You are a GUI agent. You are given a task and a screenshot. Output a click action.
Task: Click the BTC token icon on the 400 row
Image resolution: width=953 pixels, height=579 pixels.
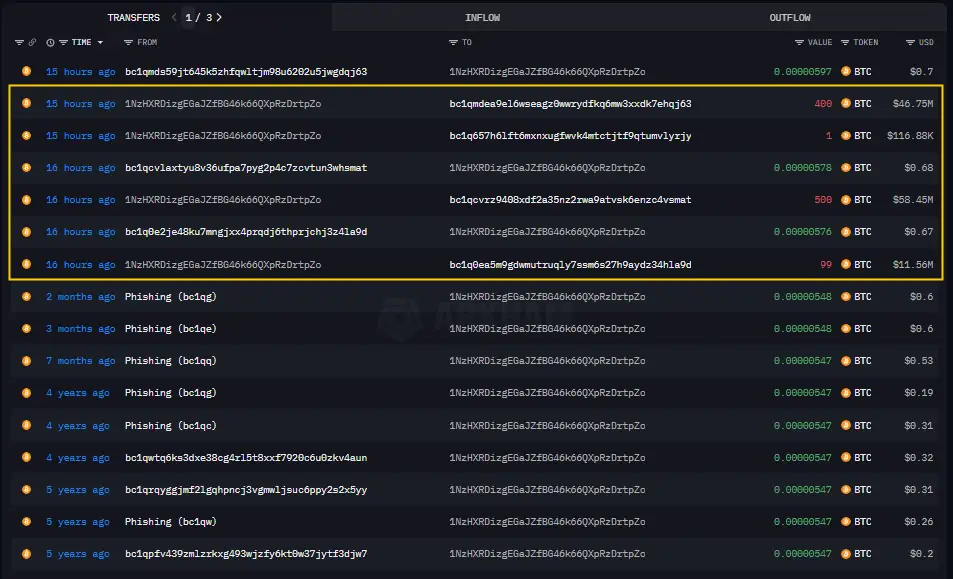(x=846, y=104)
